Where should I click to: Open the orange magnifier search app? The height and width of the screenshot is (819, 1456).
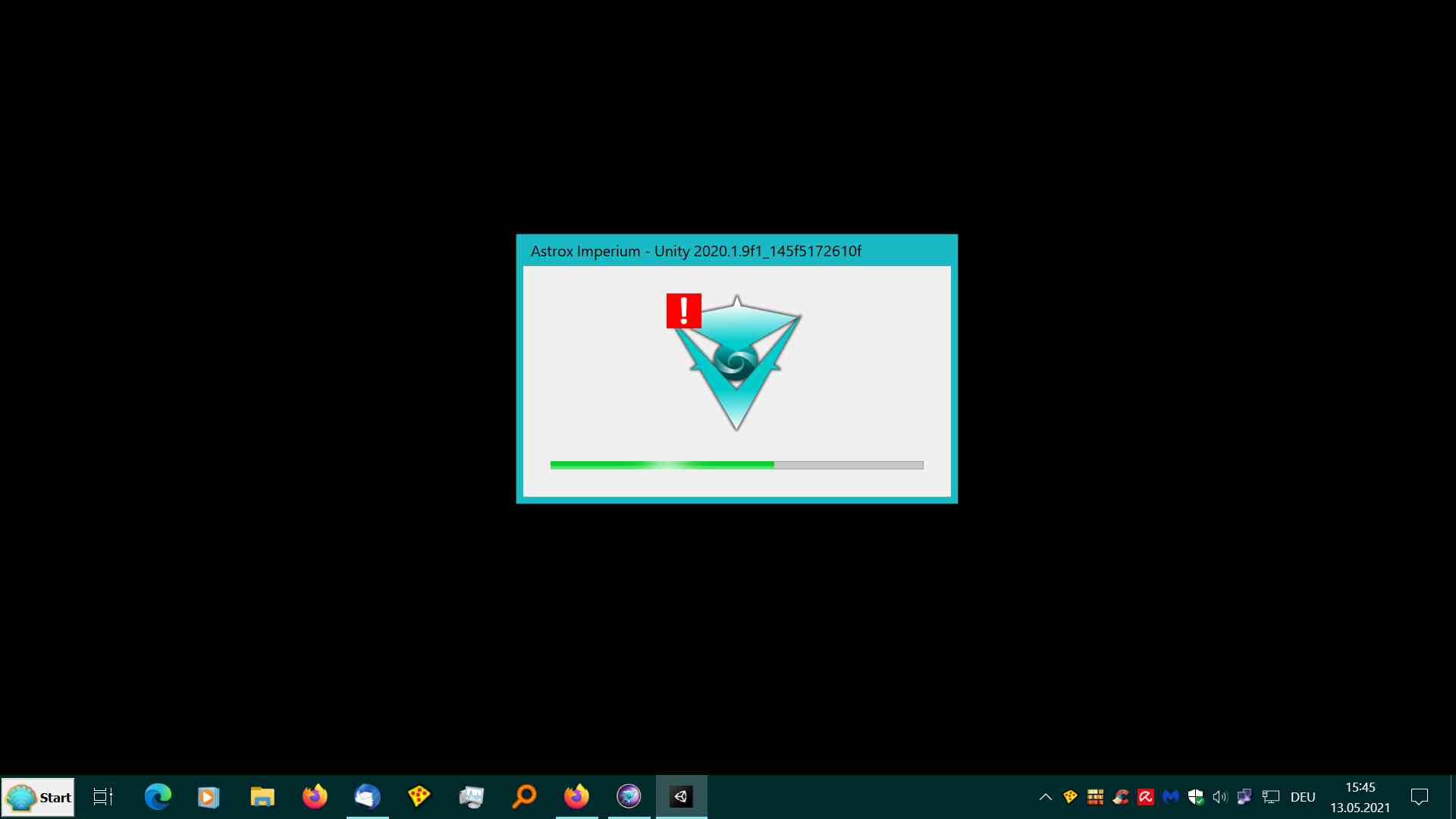[x=524, y=797]
